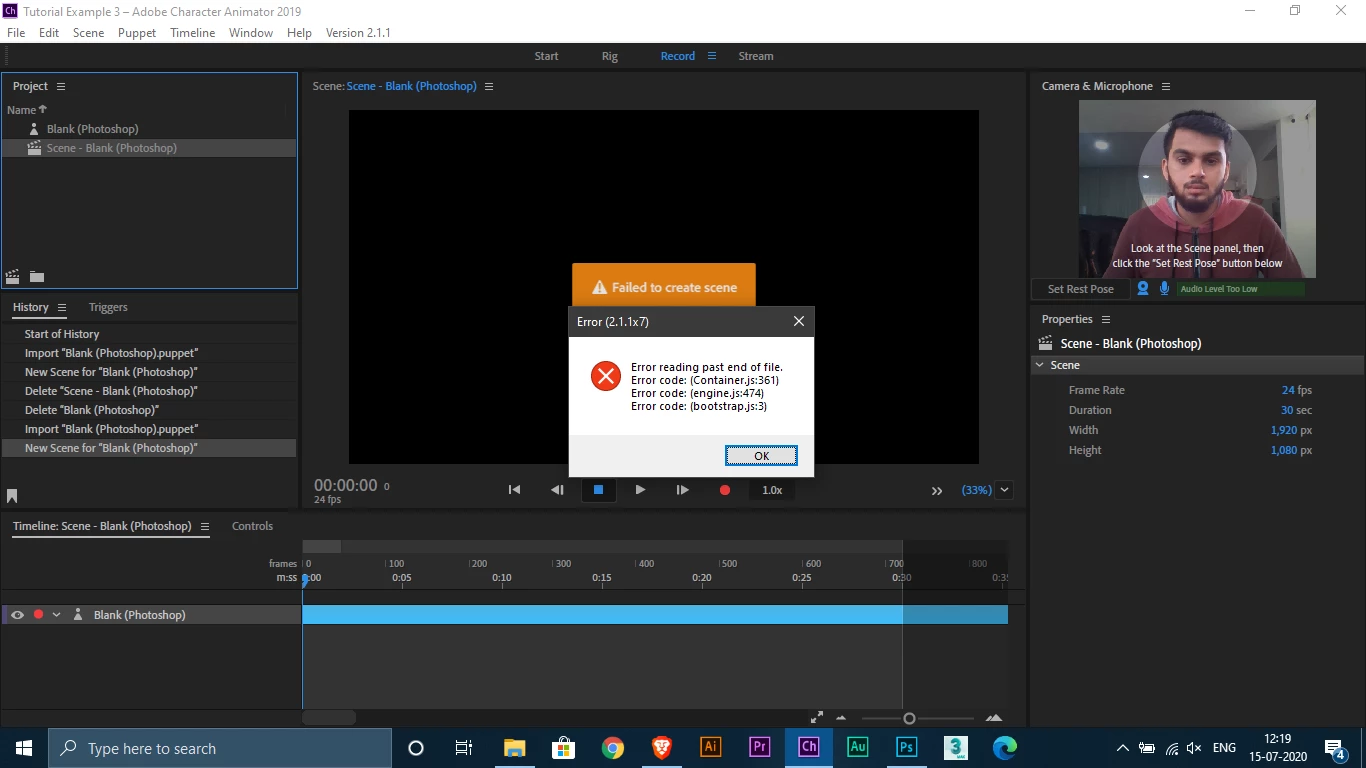Toggle visibility eye of Blank (Photoshop) track

pos(17,615)
